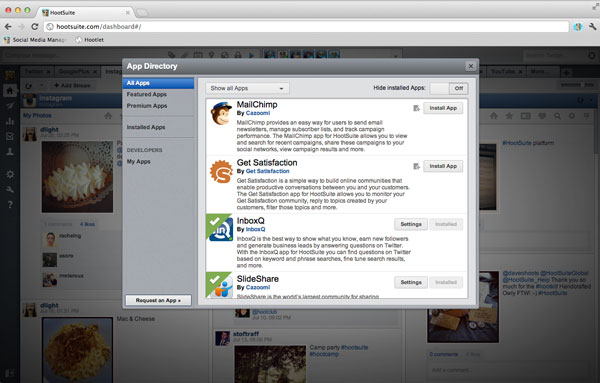
Task: Click the MailChimp monkey app icon
Action: click(x=221, y=113)
